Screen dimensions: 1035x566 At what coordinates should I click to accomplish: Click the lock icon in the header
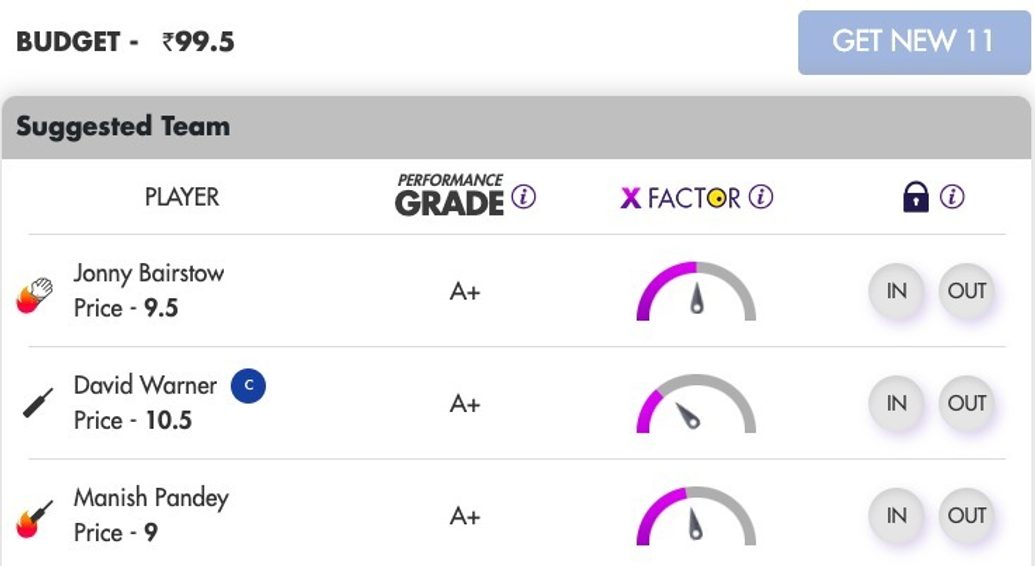point(915,197)
